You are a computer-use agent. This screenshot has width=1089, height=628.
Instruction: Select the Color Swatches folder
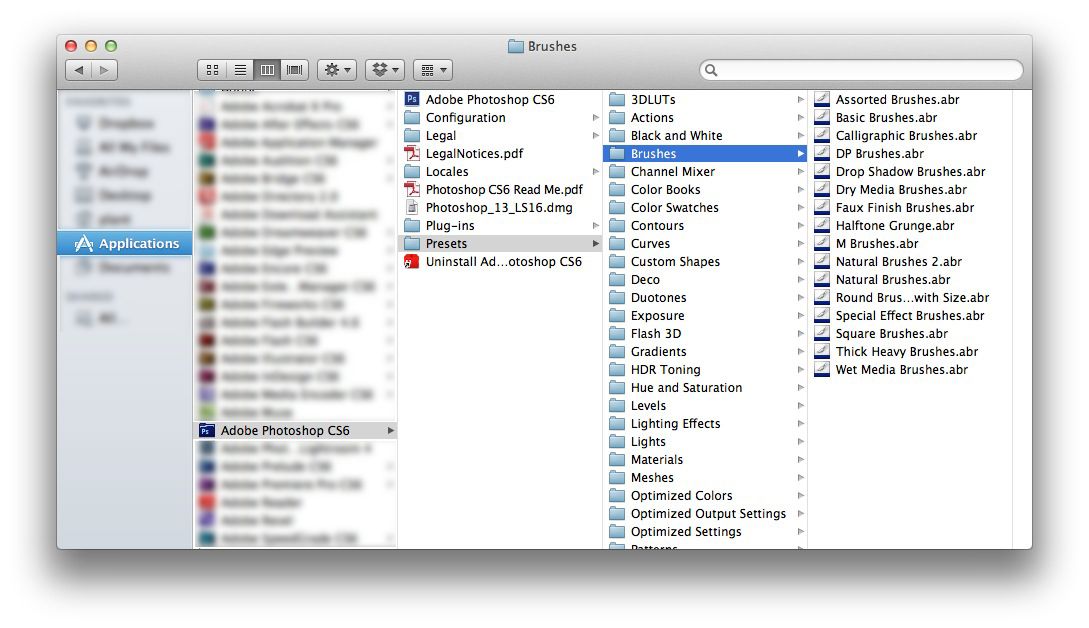coord(705,208)
